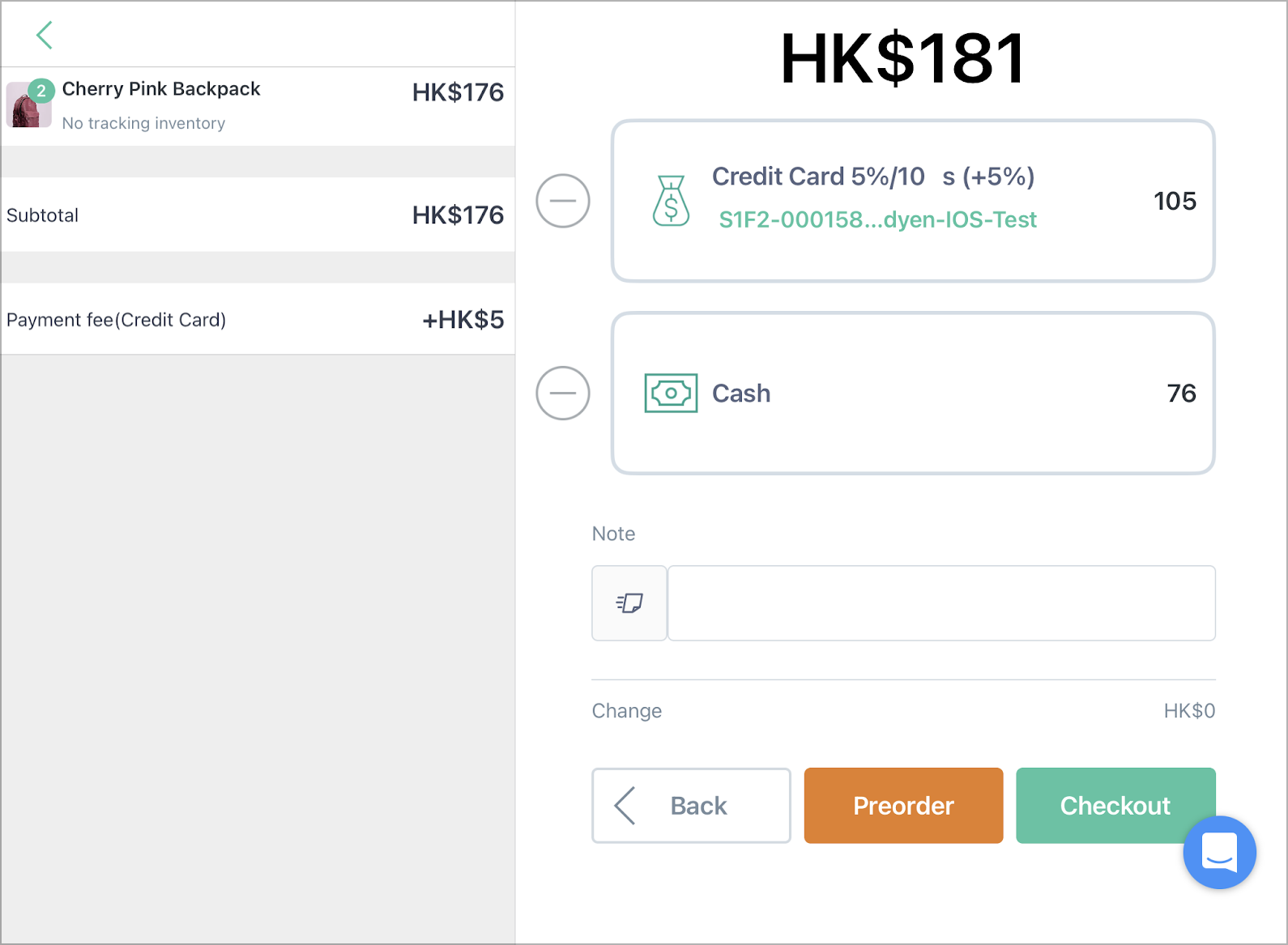Click the quantity badge showing 2
This screenshot has width=1288, height=945.
point(41,92)
